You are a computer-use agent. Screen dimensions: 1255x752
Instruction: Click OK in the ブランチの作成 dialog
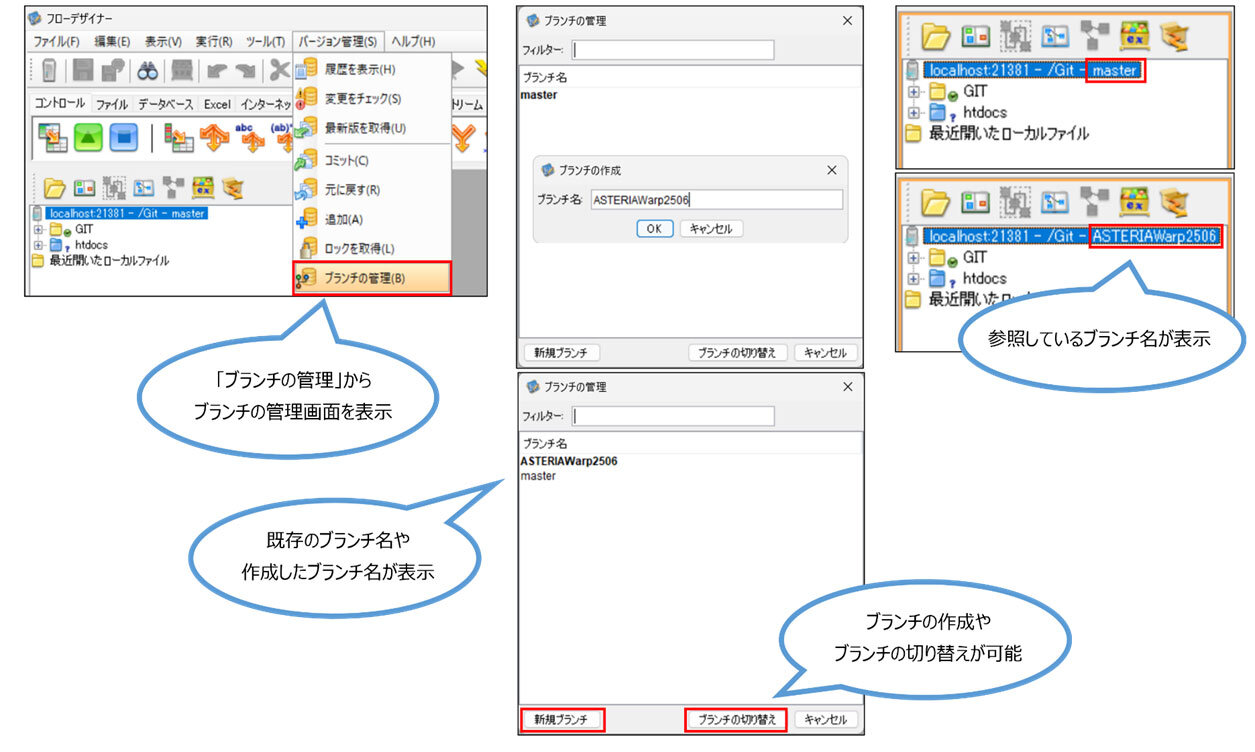tap(654, 228)
